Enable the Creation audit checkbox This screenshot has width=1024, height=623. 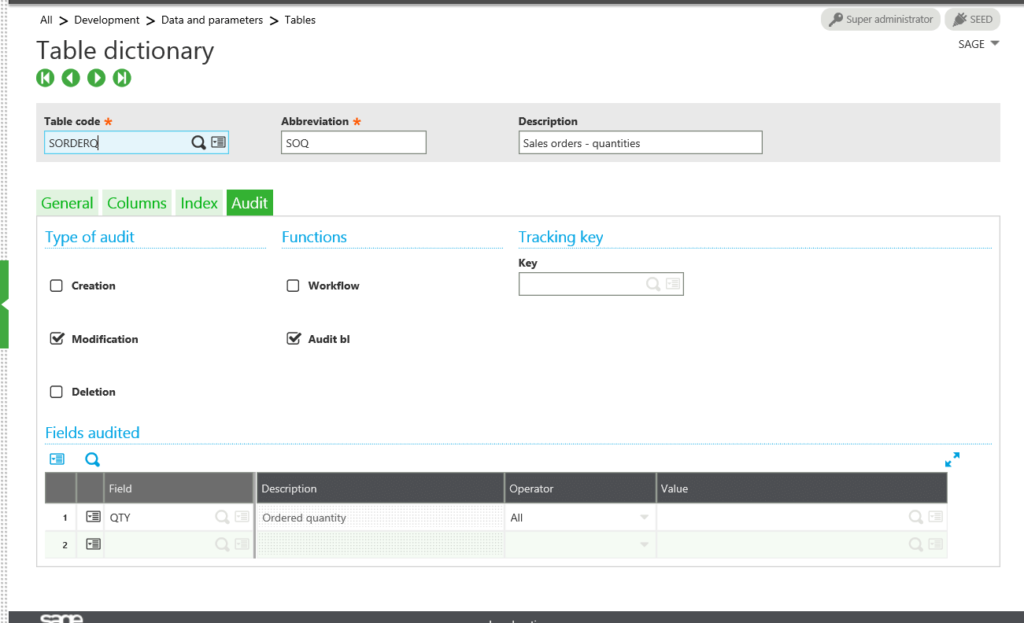(x=57, y=285)
